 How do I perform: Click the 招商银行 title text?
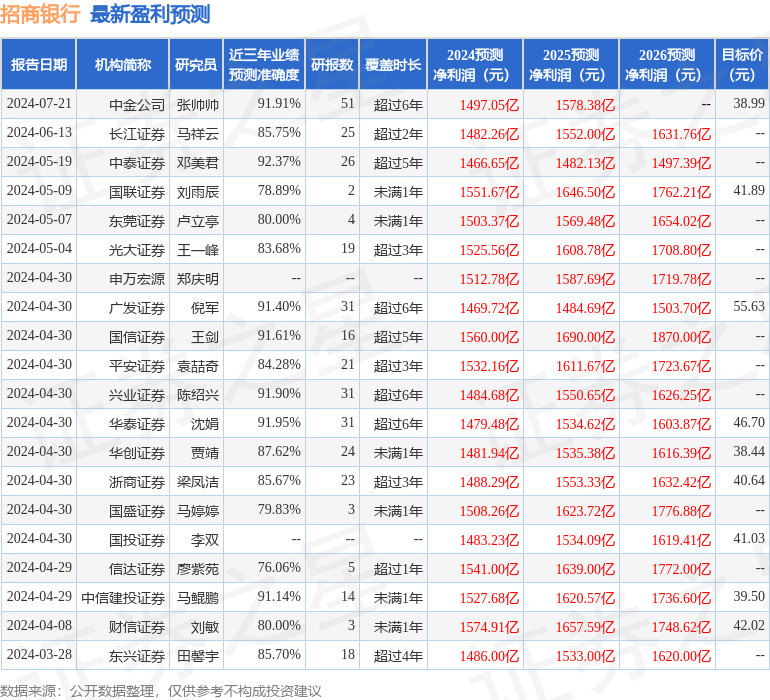coord(40,14)
